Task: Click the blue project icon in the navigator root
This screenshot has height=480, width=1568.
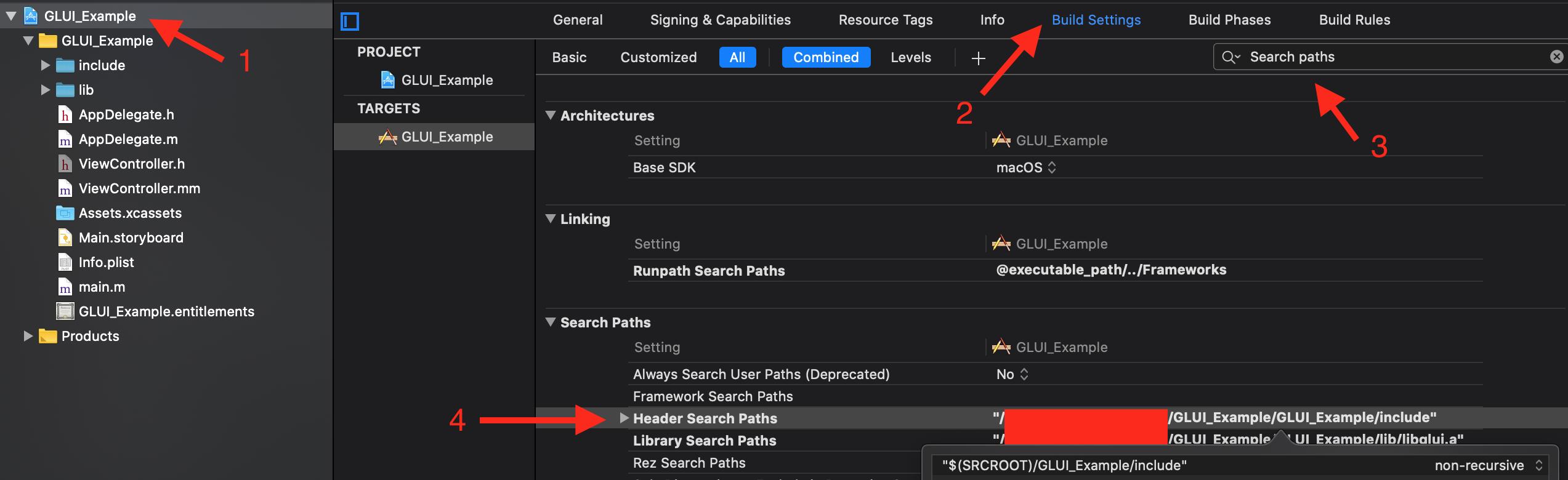Action: click(31, 16)
